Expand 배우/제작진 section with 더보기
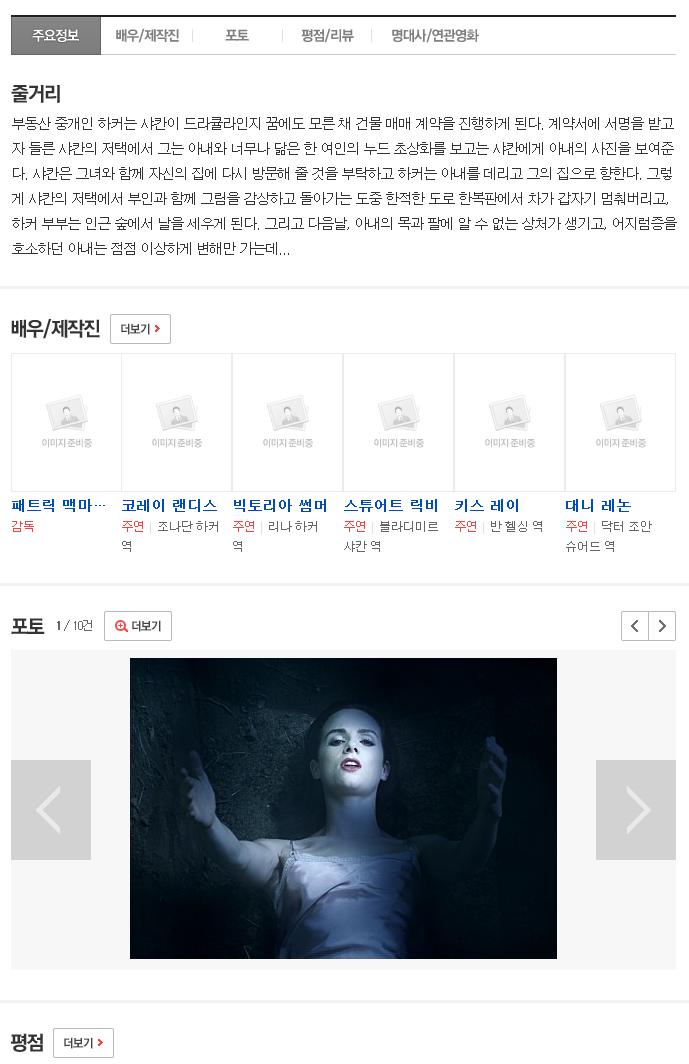Image resolution: width=689 pixels, height=1064 pixels. (x=141, y=329)
